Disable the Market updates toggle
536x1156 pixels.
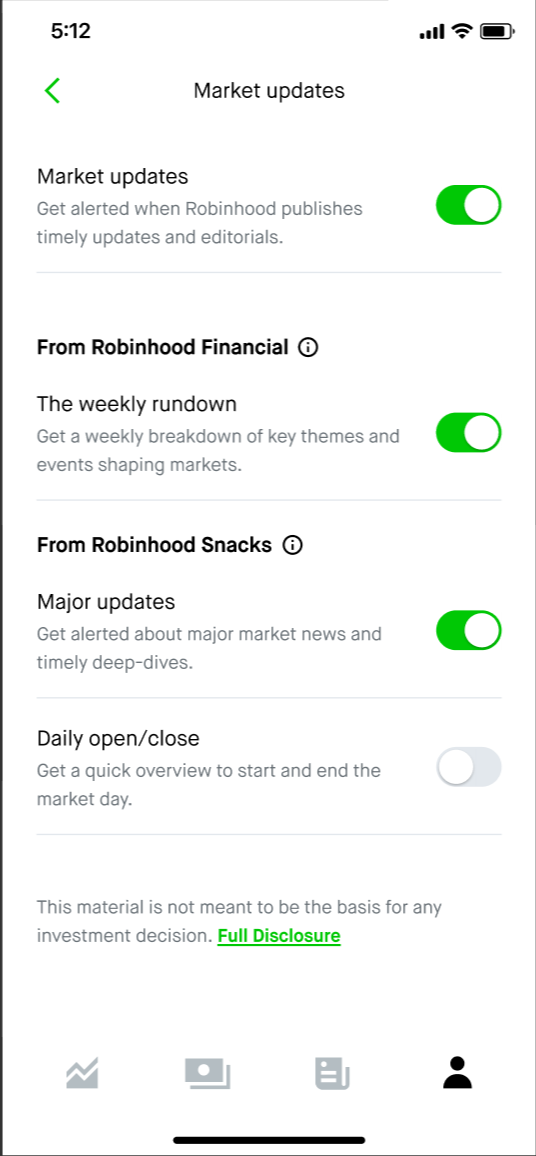[469, 205]
